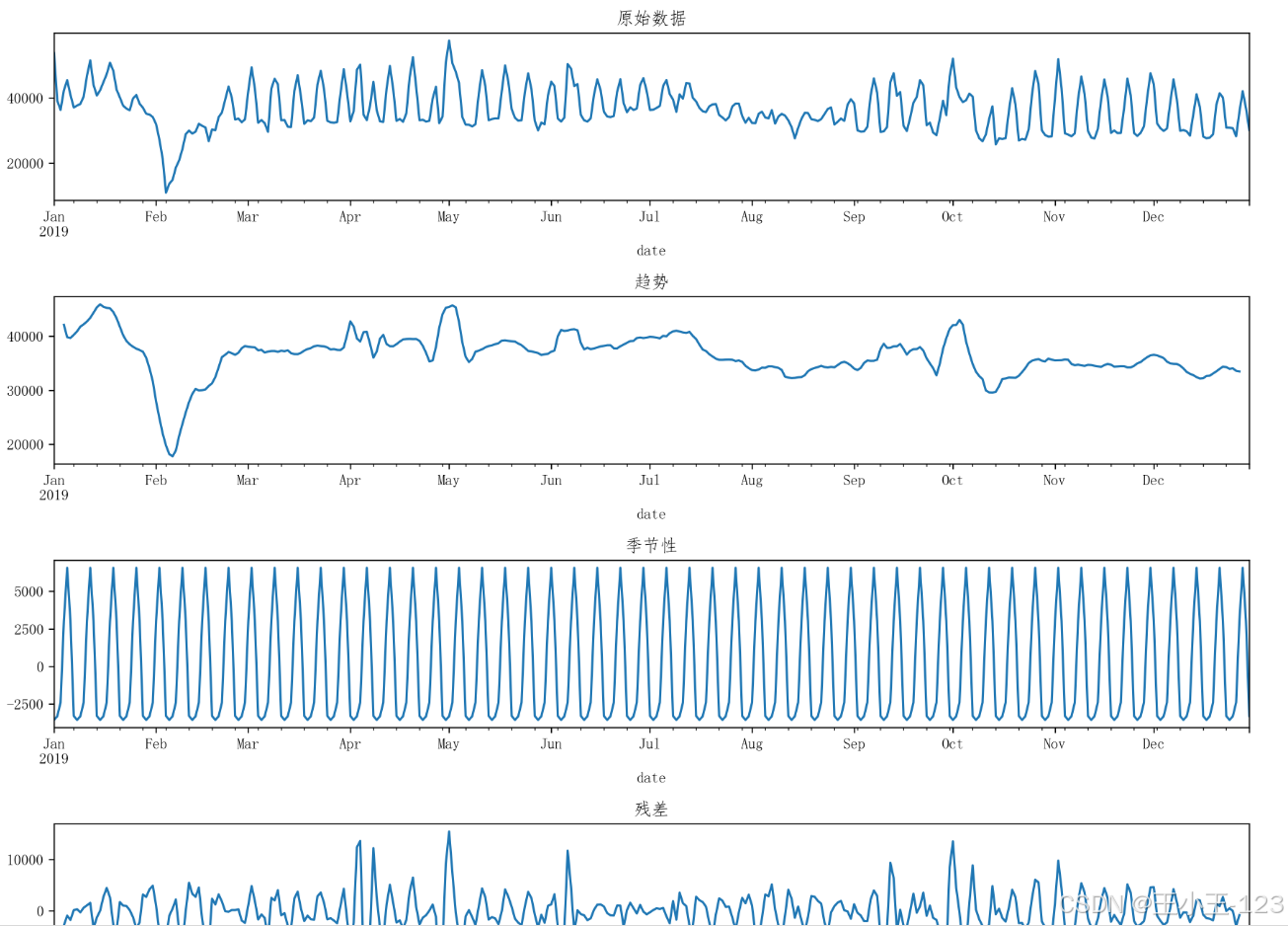1288x926 pixels.
Task: Click the 40000 y-tick in 原始数据 chart
Action: point(25,99)
